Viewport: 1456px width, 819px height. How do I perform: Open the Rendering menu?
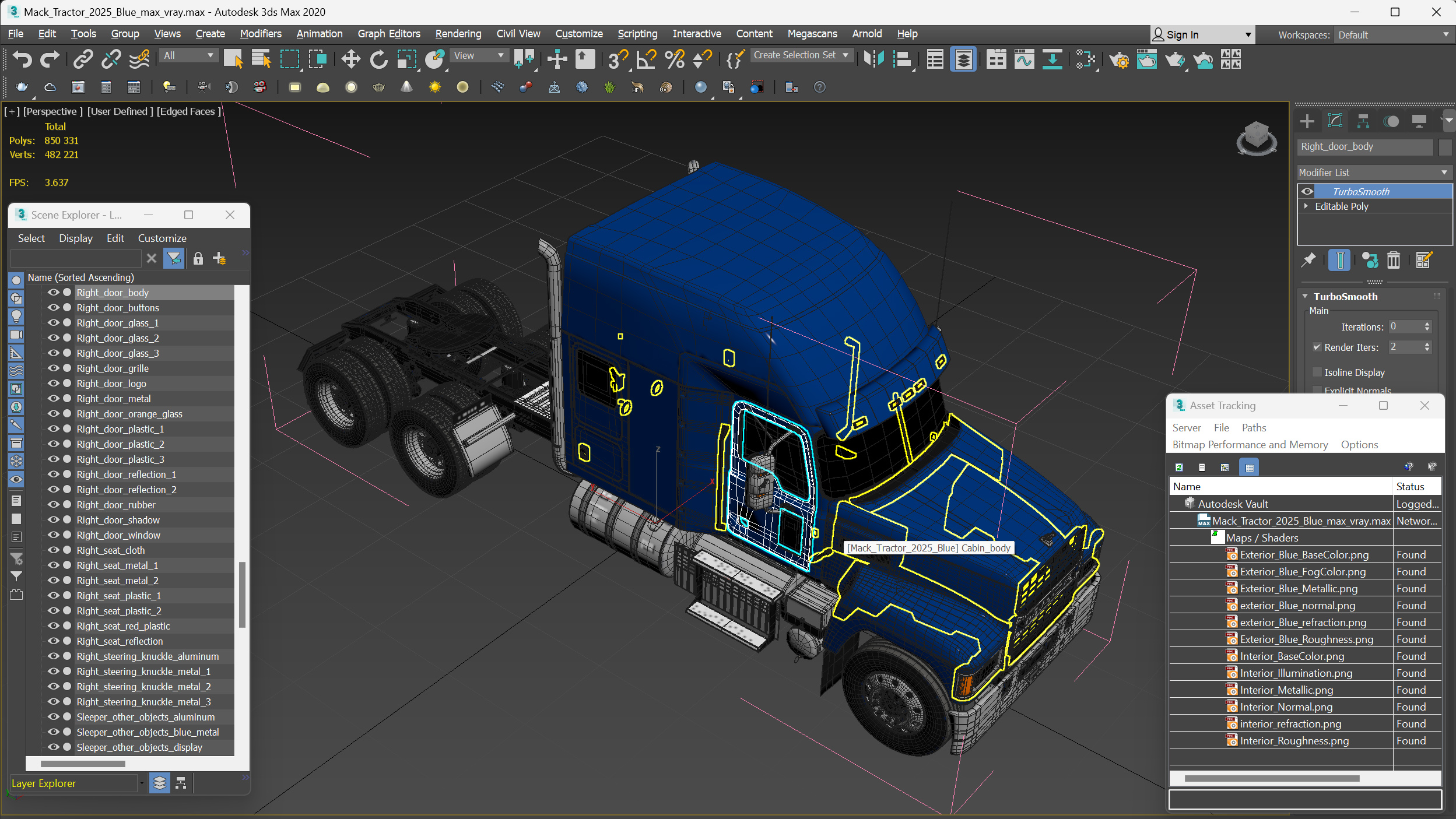tap(458, 34)
